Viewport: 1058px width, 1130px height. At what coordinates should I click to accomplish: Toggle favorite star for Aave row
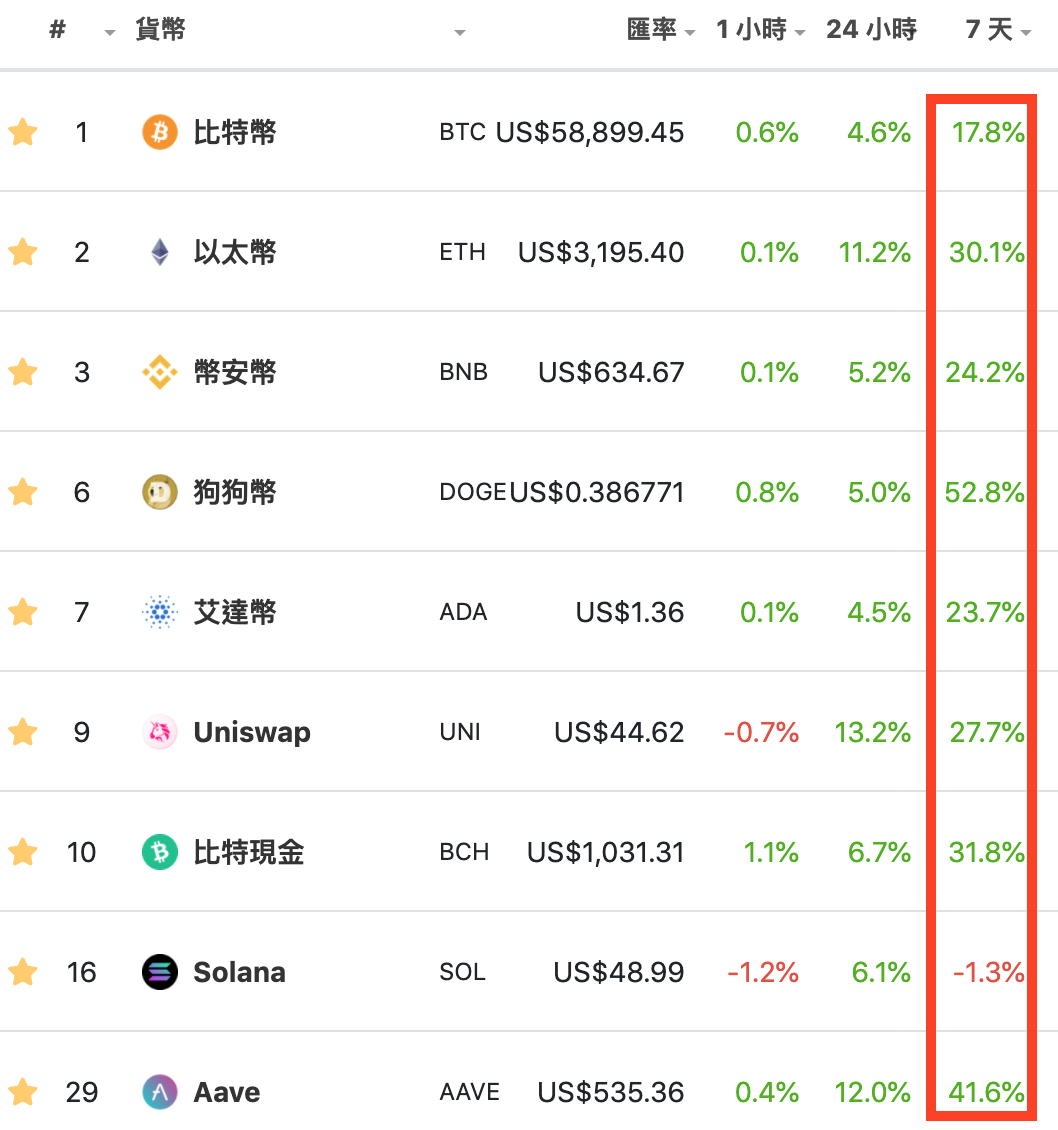click(23, 1092)
